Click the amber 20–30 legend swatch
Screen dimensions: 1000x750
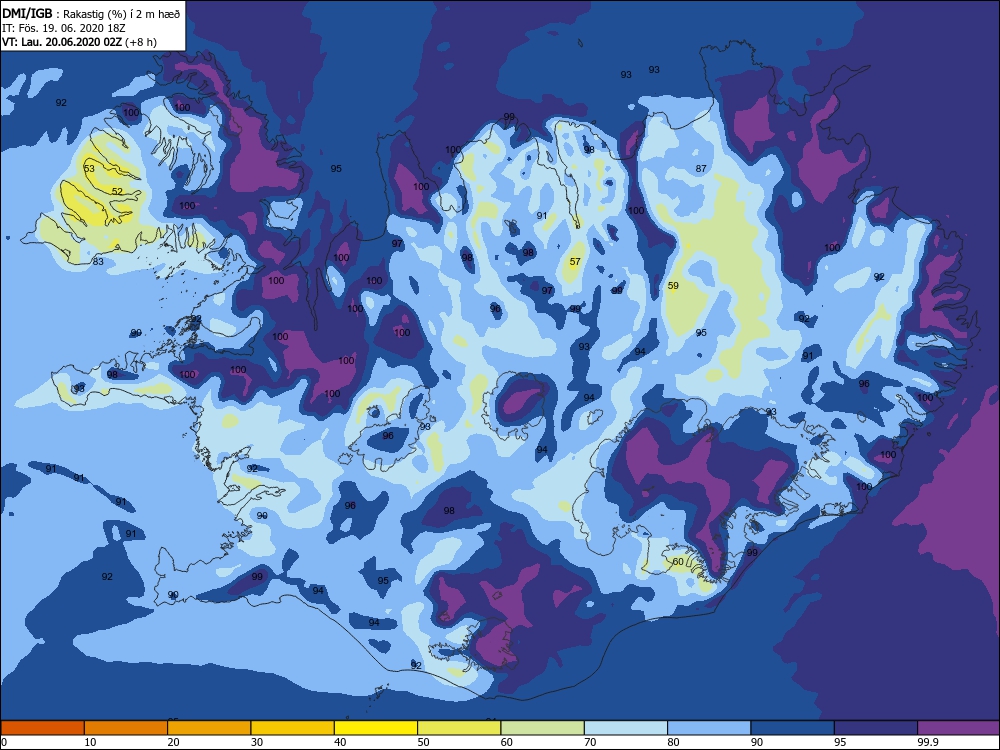[209, 728]
